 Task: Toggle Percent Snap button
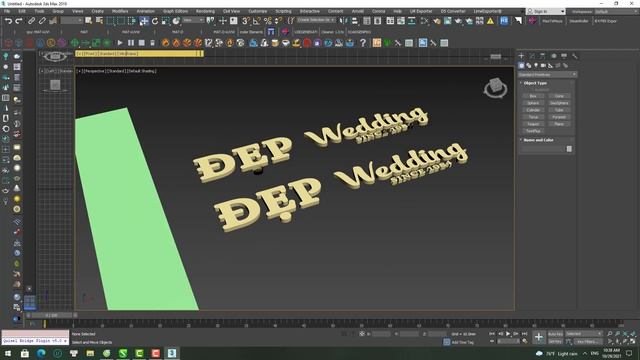[x=267, y=21]
